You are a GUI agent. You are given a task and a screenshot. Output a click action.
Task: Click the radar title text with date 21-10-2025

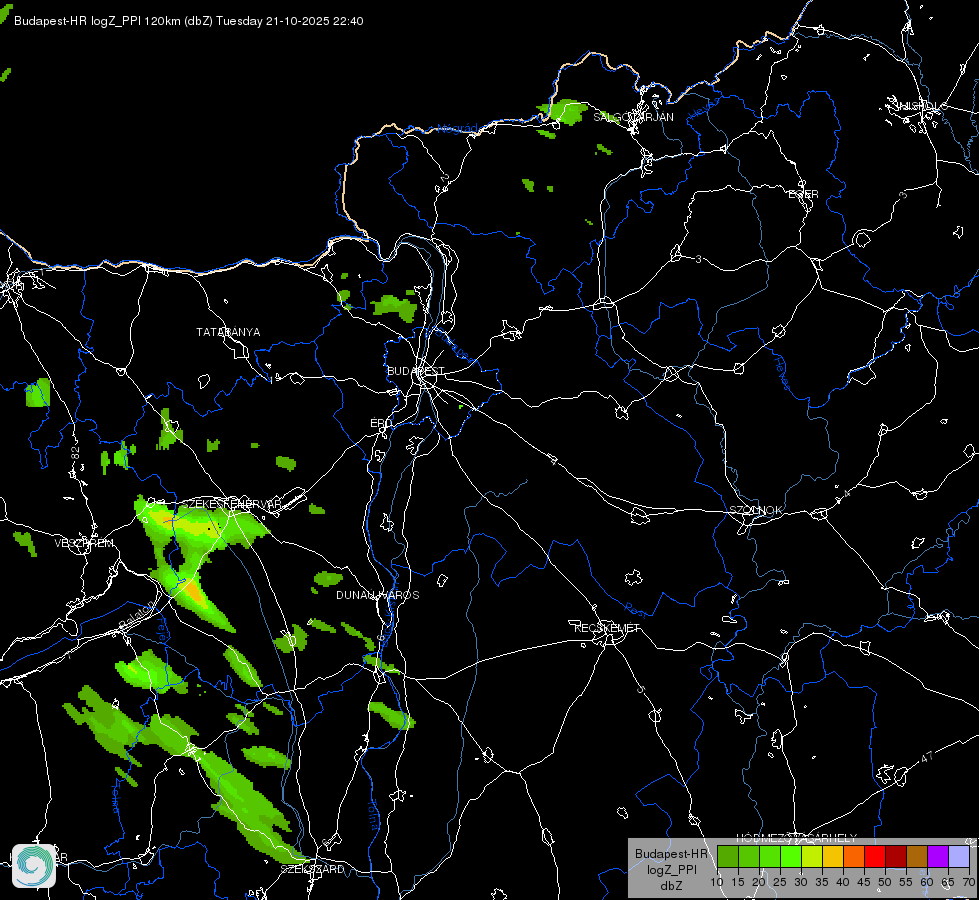[x=189, y=21]
